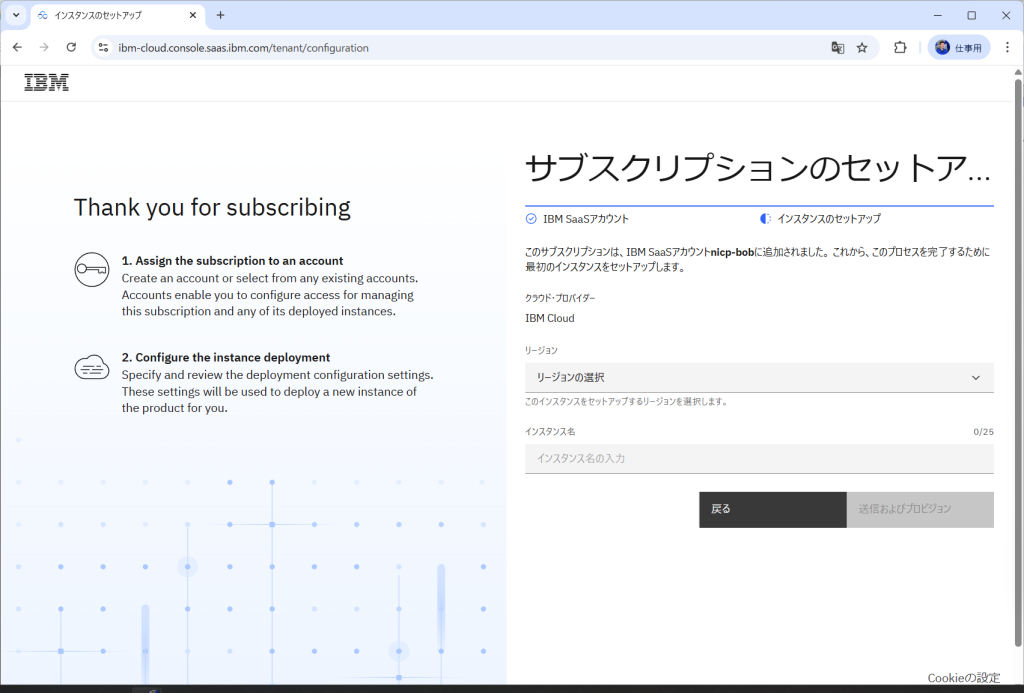Click the 戻る button

[773, 509]
